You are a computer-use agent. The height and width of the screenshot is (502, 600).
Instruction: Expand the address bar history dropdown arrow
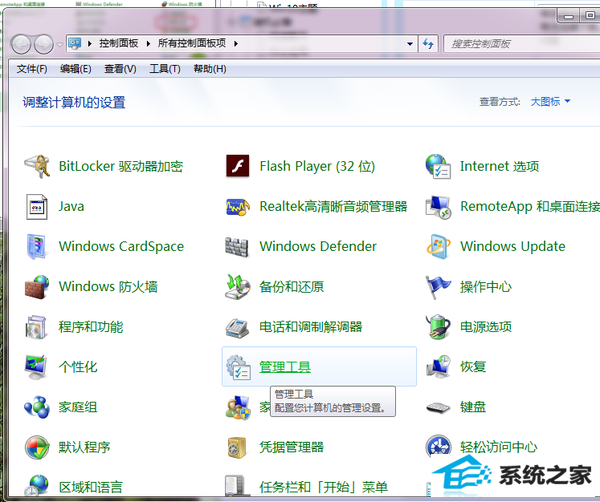[x=410, y=44]
